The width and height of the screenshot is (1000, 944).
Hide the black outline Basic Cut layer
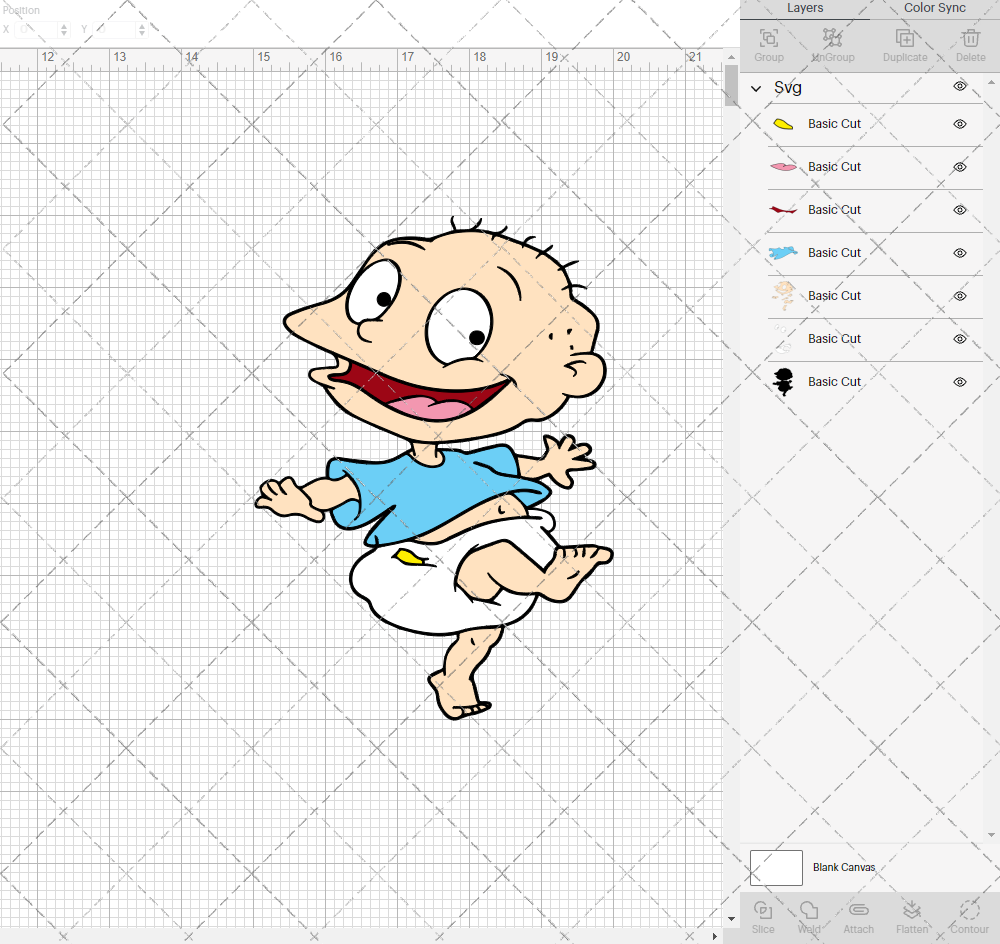(960, 382)
